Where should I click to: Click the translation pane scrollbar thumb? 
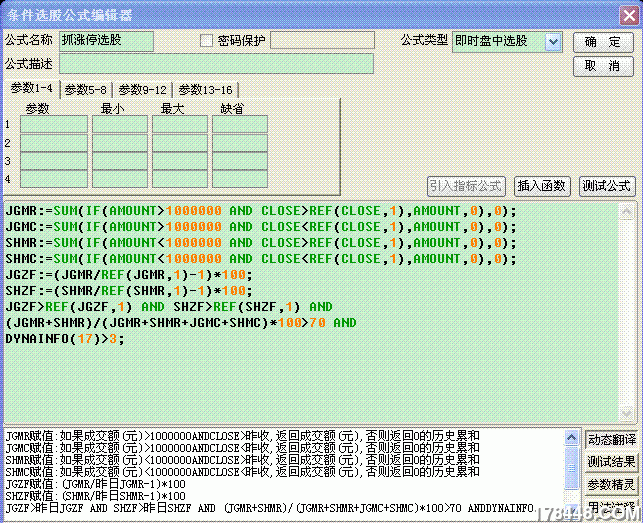click(572, 468)
